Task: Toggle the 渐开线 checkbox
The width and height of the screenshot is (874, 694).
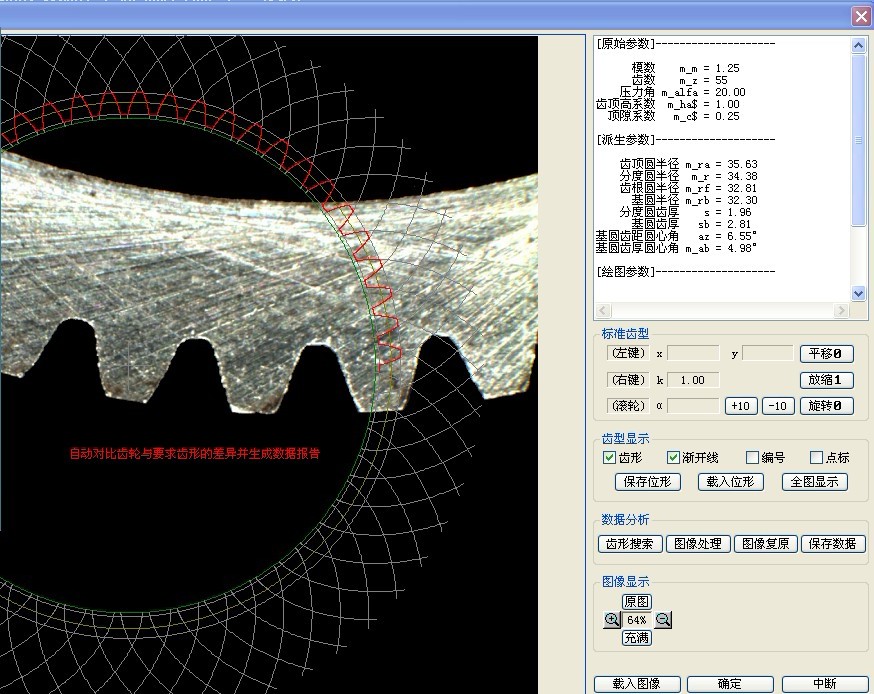Action: click(673, 458)
